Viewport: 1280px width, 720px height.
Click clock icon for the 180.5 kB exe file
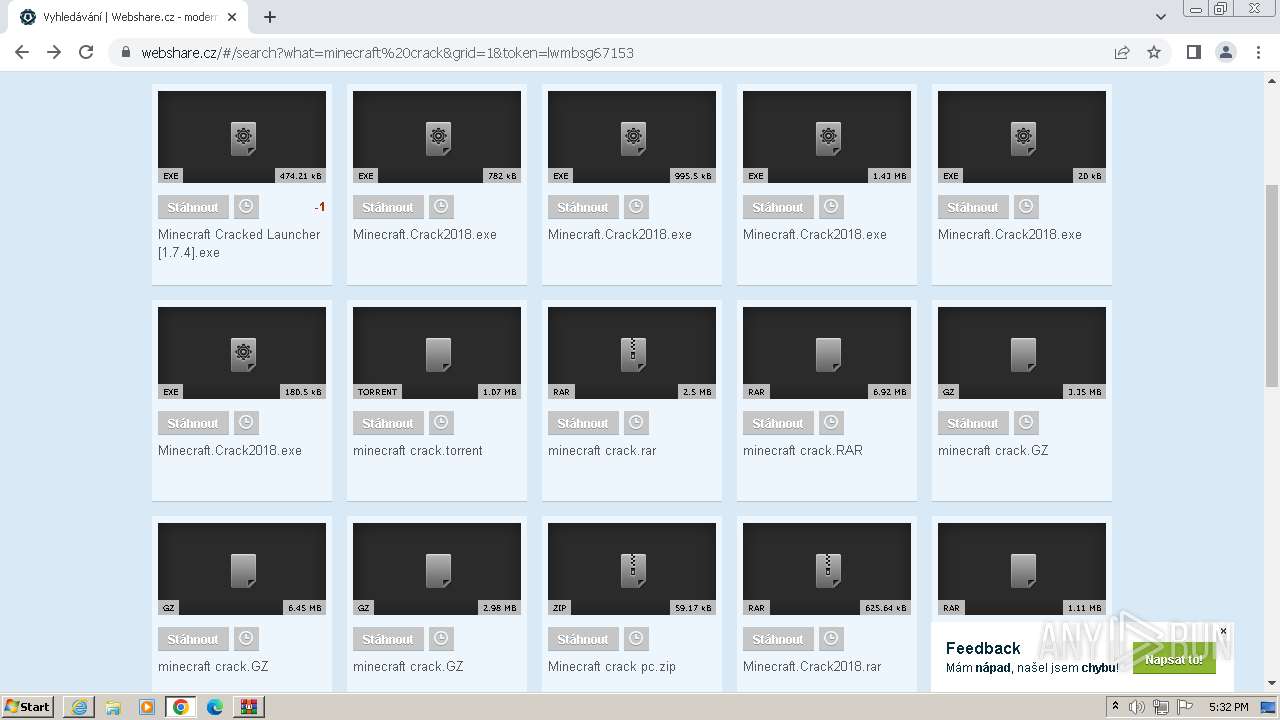click(x=246, y=423)
